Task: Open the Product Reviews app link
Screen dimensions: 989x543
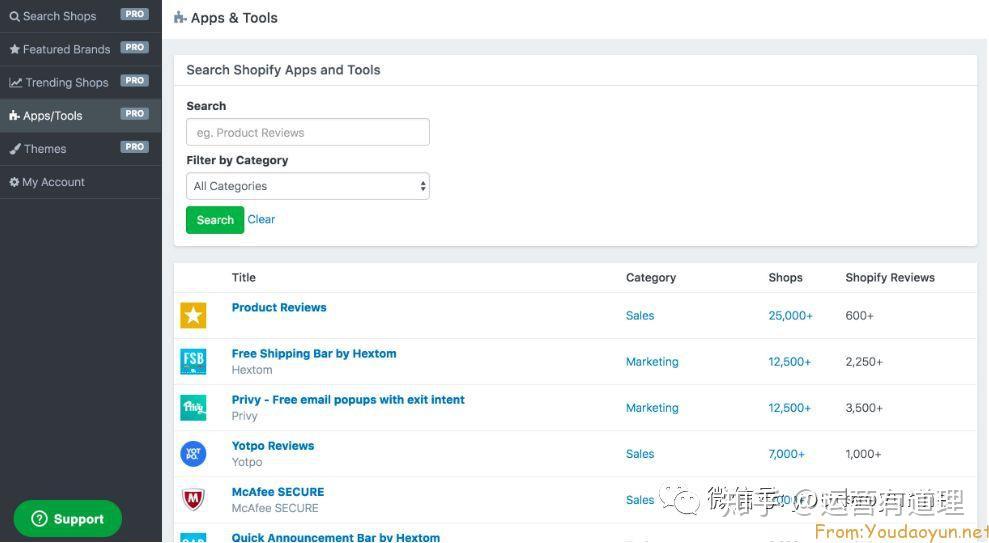Action: [279, 308]
